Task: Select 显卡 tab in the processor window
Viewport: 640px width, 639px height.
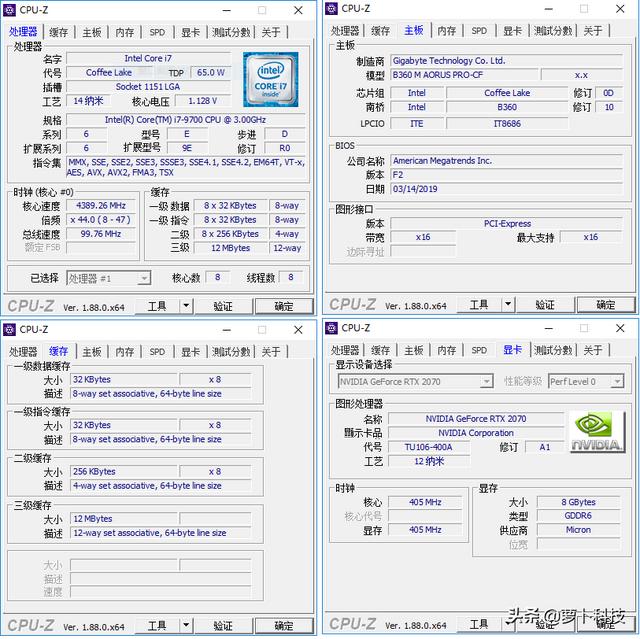Action: [191, 32]
